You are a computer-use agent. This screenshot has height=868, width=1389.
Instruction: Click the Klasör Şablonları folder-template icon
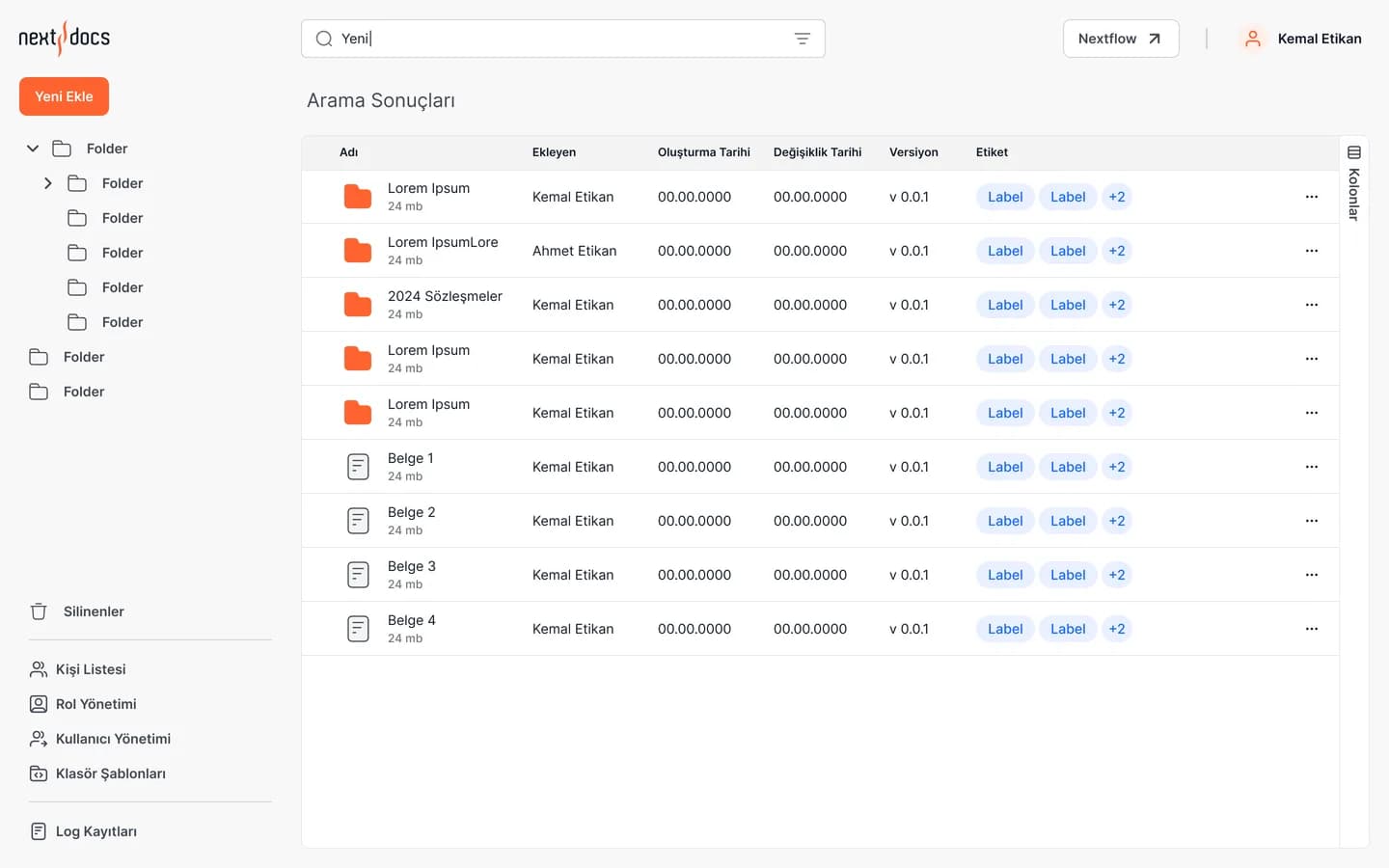click(39, 773)
